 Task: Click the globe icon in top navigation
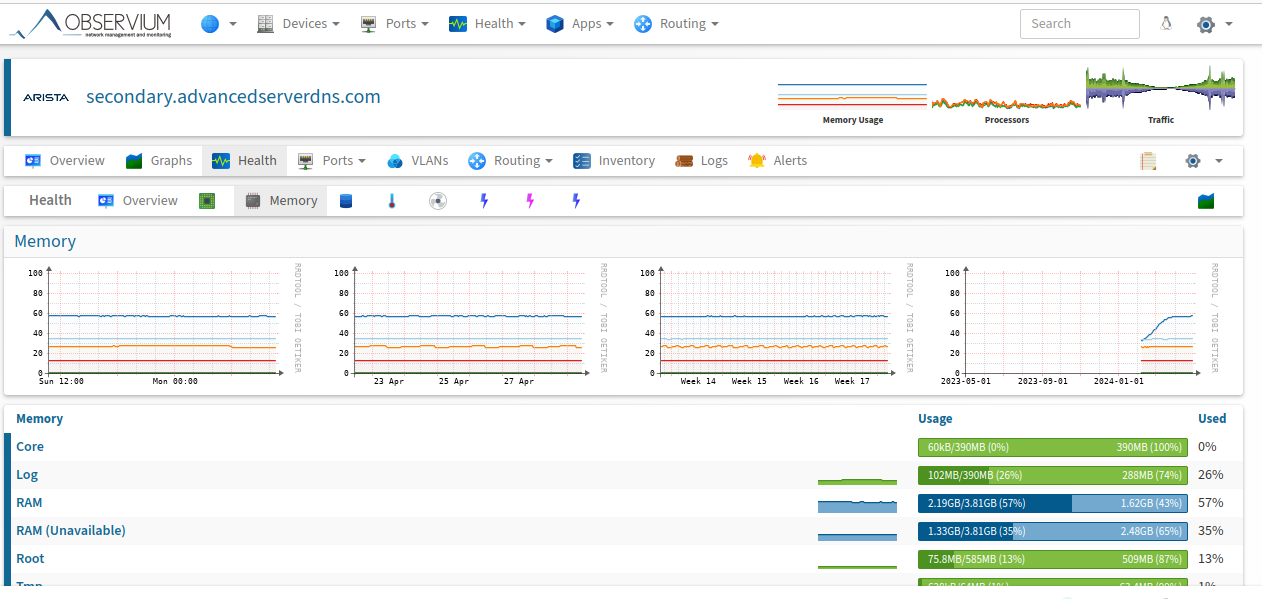210,24
